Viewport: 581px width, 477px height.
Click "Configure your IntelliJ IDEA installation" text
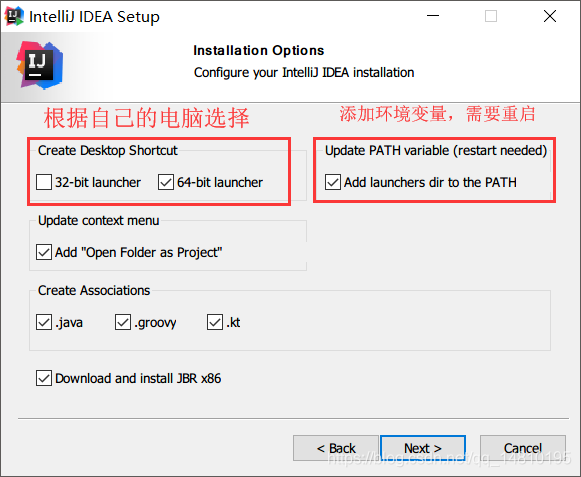[x=304, y=73]
